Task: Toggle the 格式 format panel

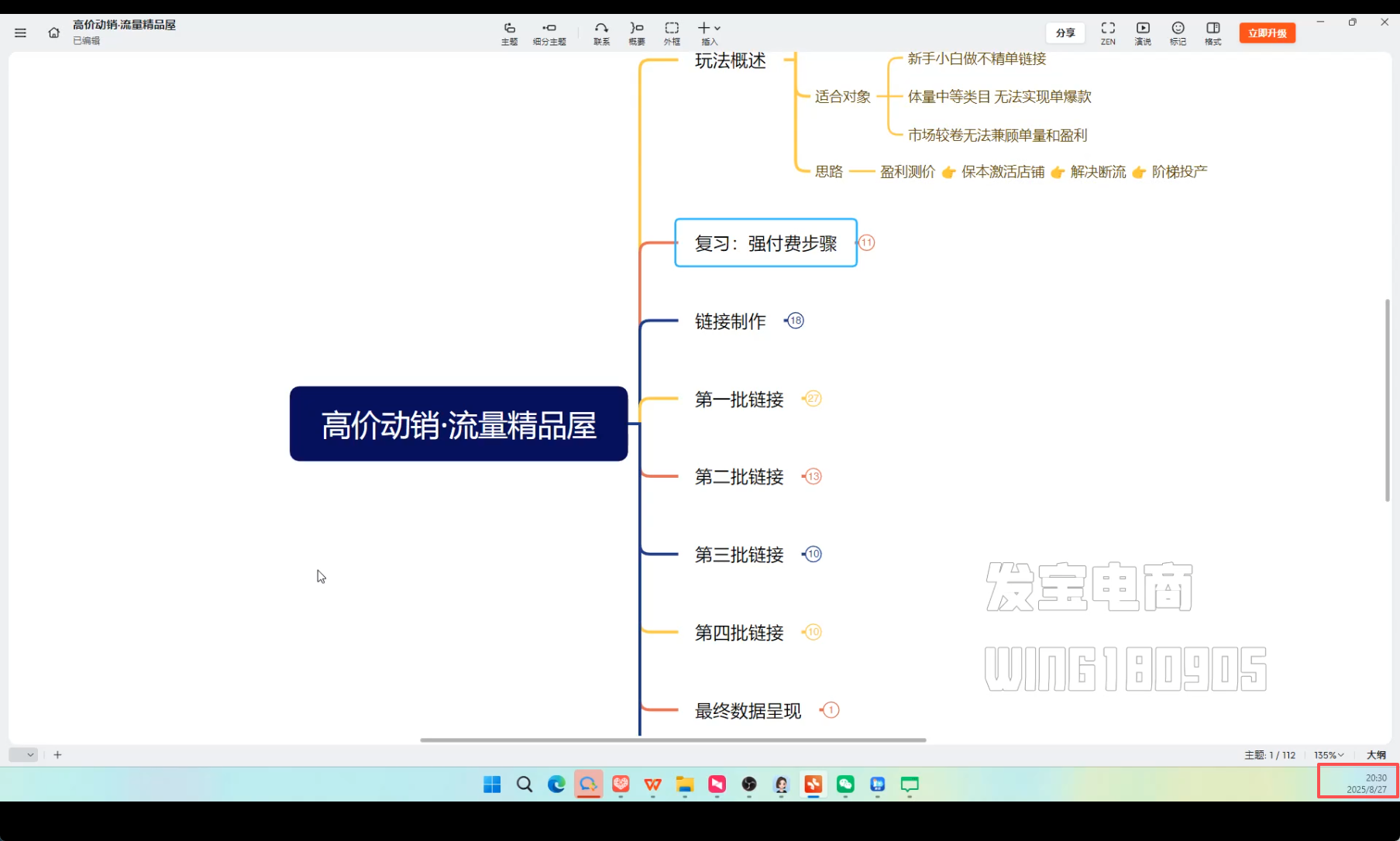Action: pos(1213,33)
